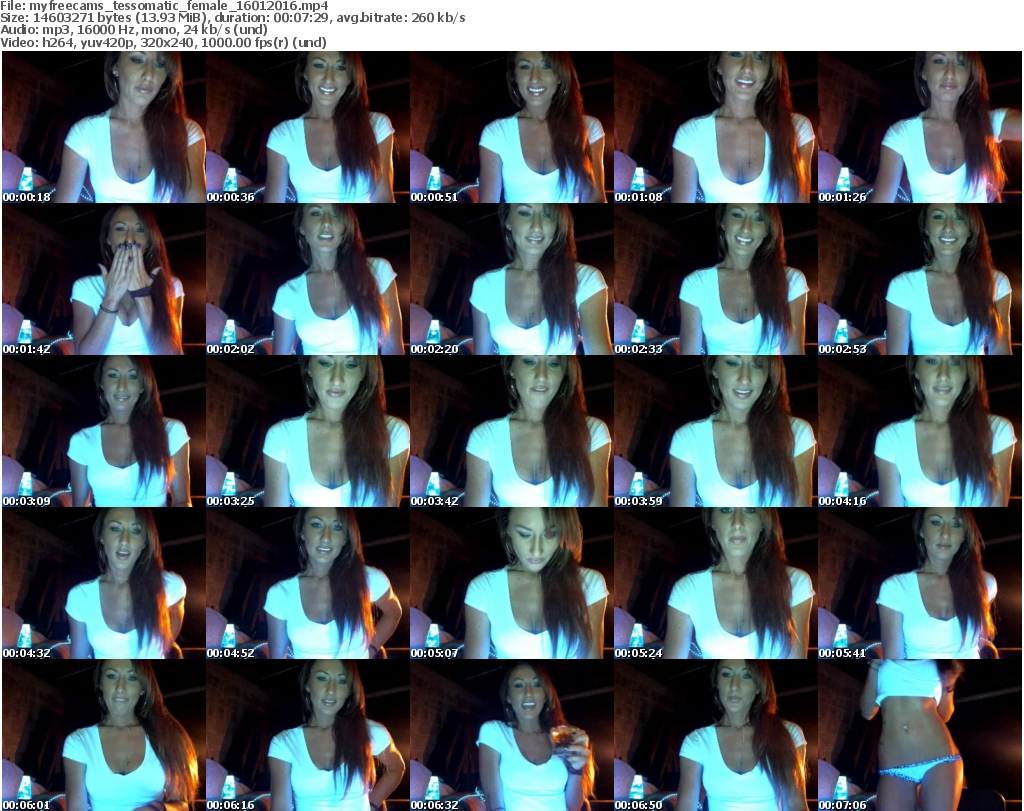This screenshot has width=1024, height=811.
Task: Select the thumbnail stamped 00:00:36
Action: pos(308,127)
